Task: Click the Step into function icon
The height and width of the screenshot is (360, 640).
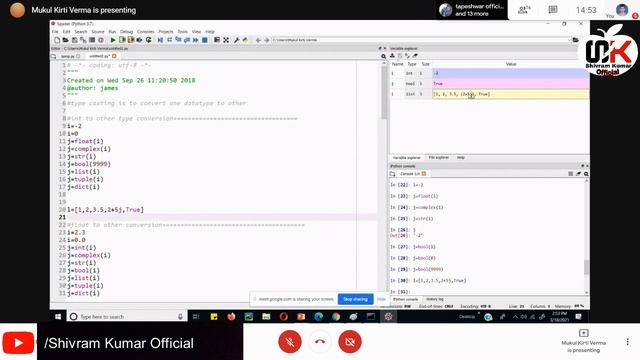Action: click(x=178, y=40)
